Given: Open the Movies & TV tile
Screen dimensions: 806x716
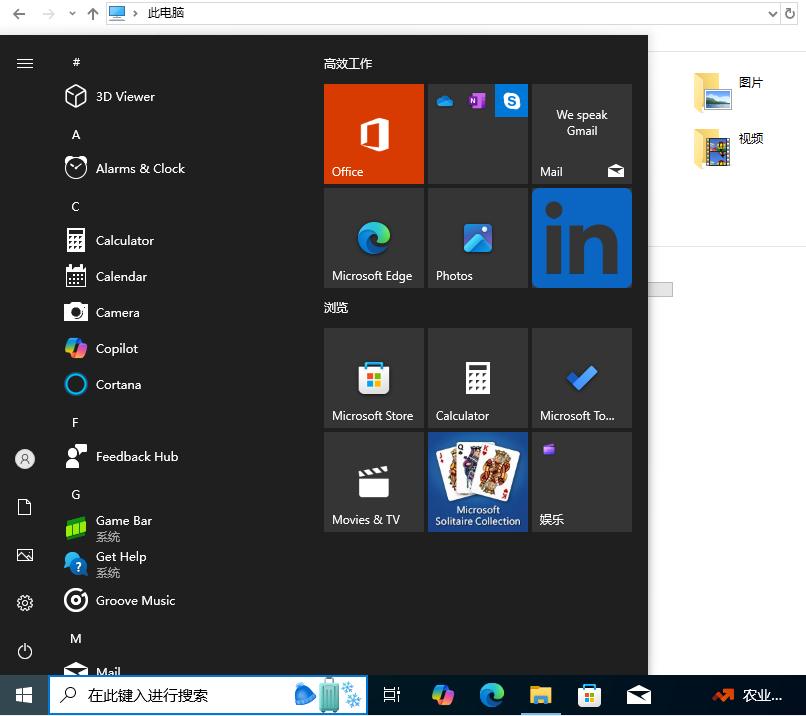Looking at the screenshot, I should pyautogui.click(x=374, y=482).
